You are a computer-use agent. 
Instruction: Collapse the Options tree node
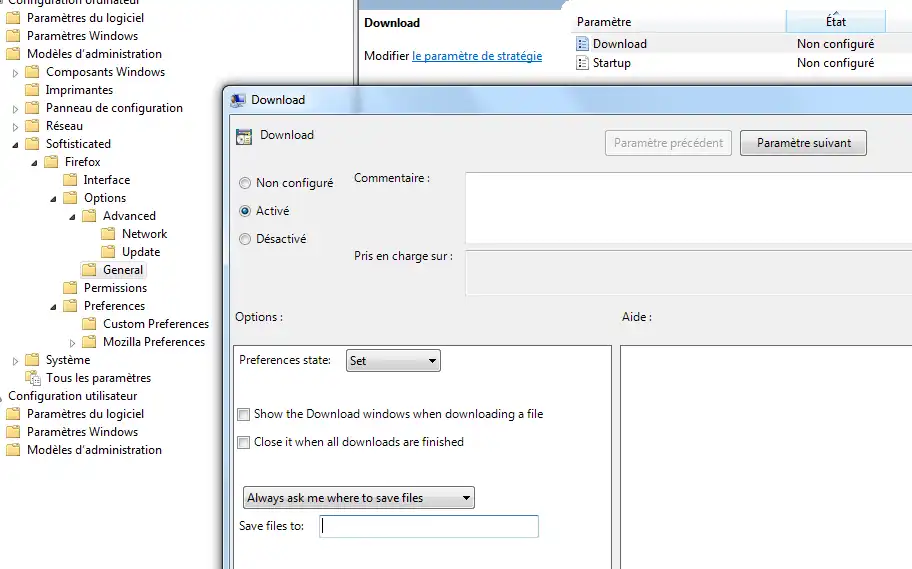(x=54, y=199)
